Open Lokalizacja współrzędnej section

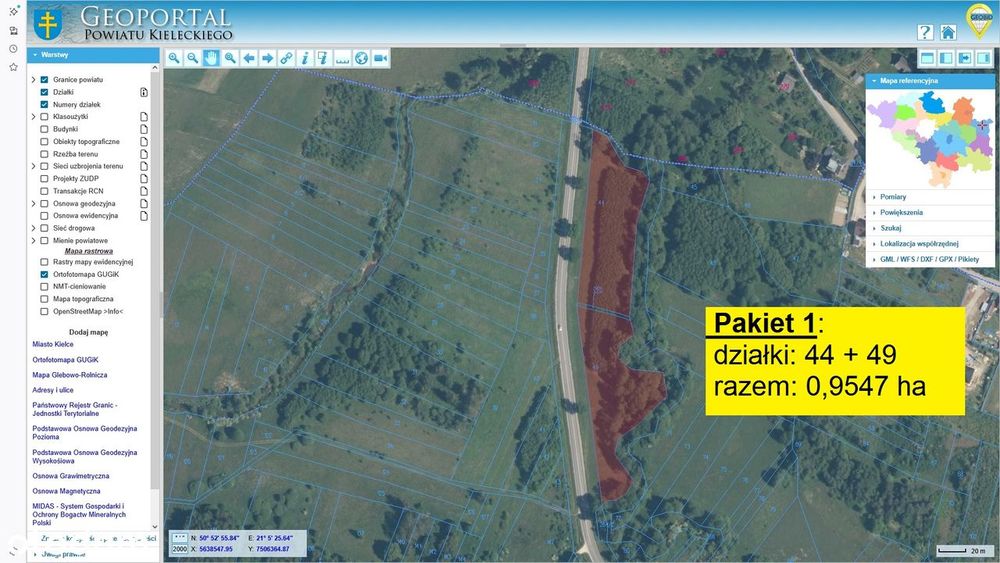pos(930,244)
